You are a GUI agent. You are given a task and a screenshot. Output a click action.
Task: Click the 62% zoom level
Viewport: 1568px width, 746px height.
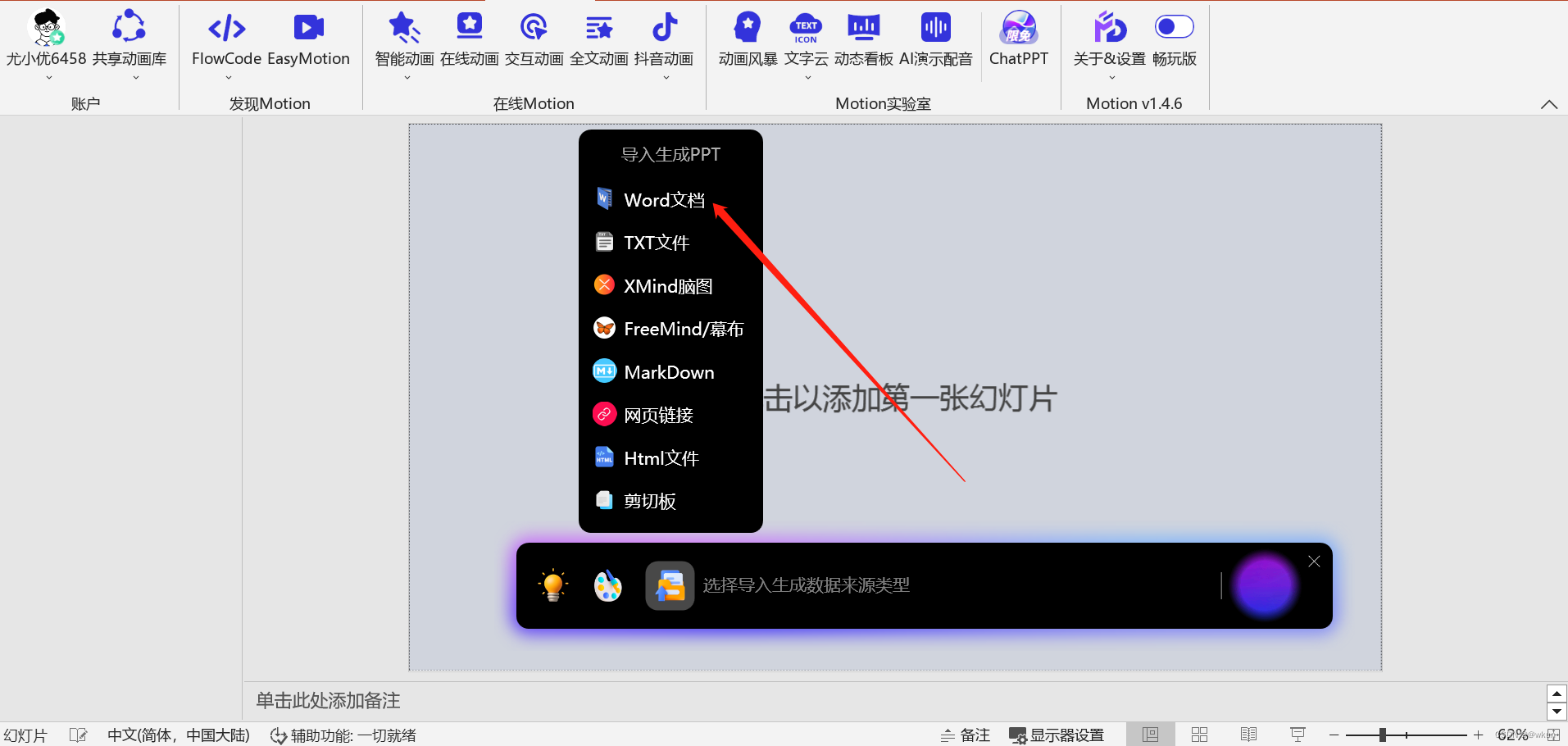pos(1512,735)
